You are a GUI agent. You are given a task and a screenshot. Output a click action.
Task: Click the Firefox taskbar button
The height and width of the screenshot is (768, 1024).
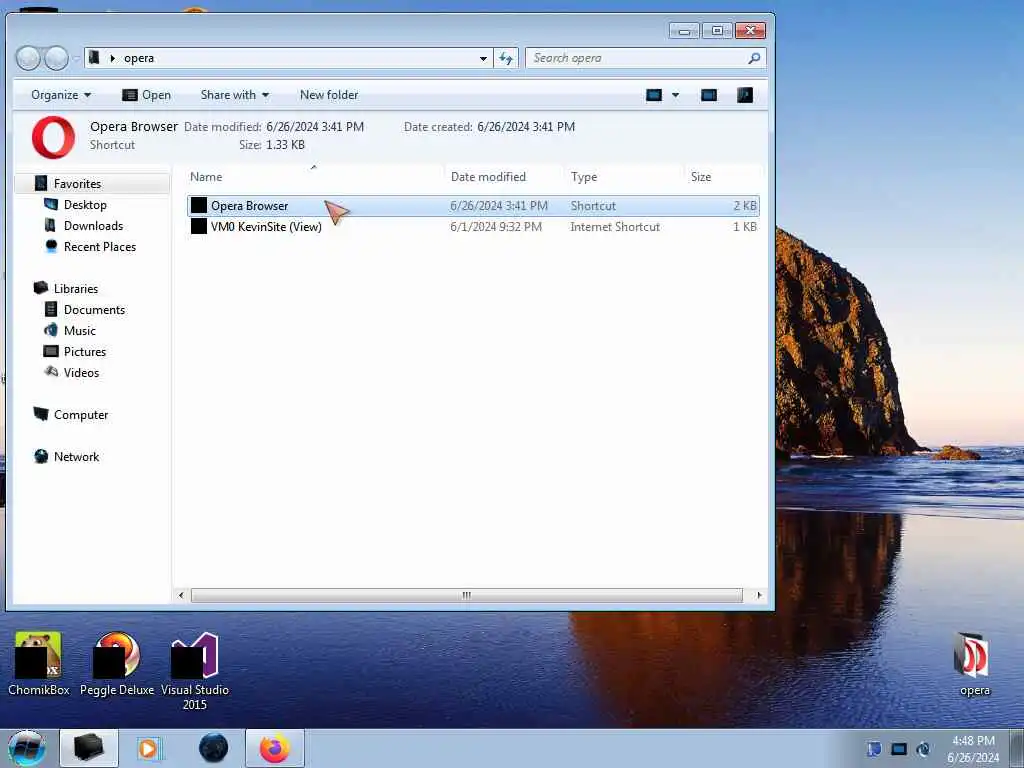point(275,748)
